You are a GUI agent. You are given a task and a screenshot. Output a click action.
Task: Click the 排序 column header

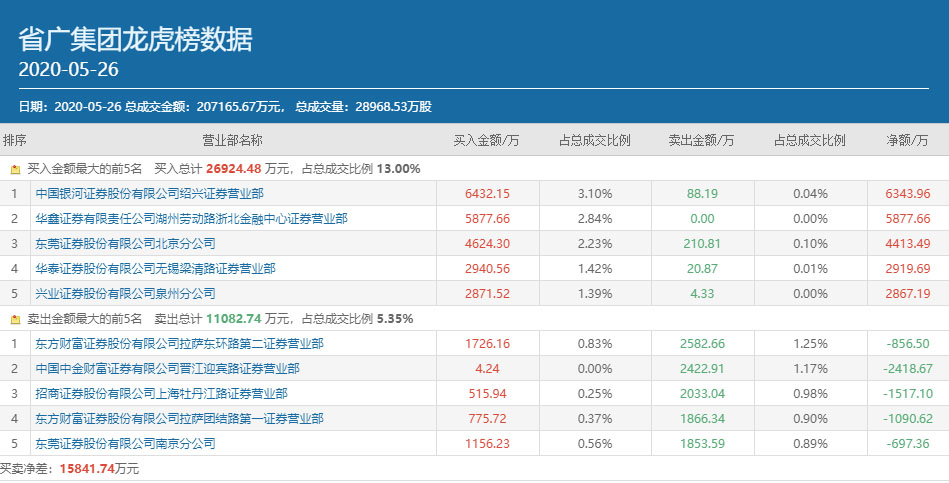click(x=15, y=140)
